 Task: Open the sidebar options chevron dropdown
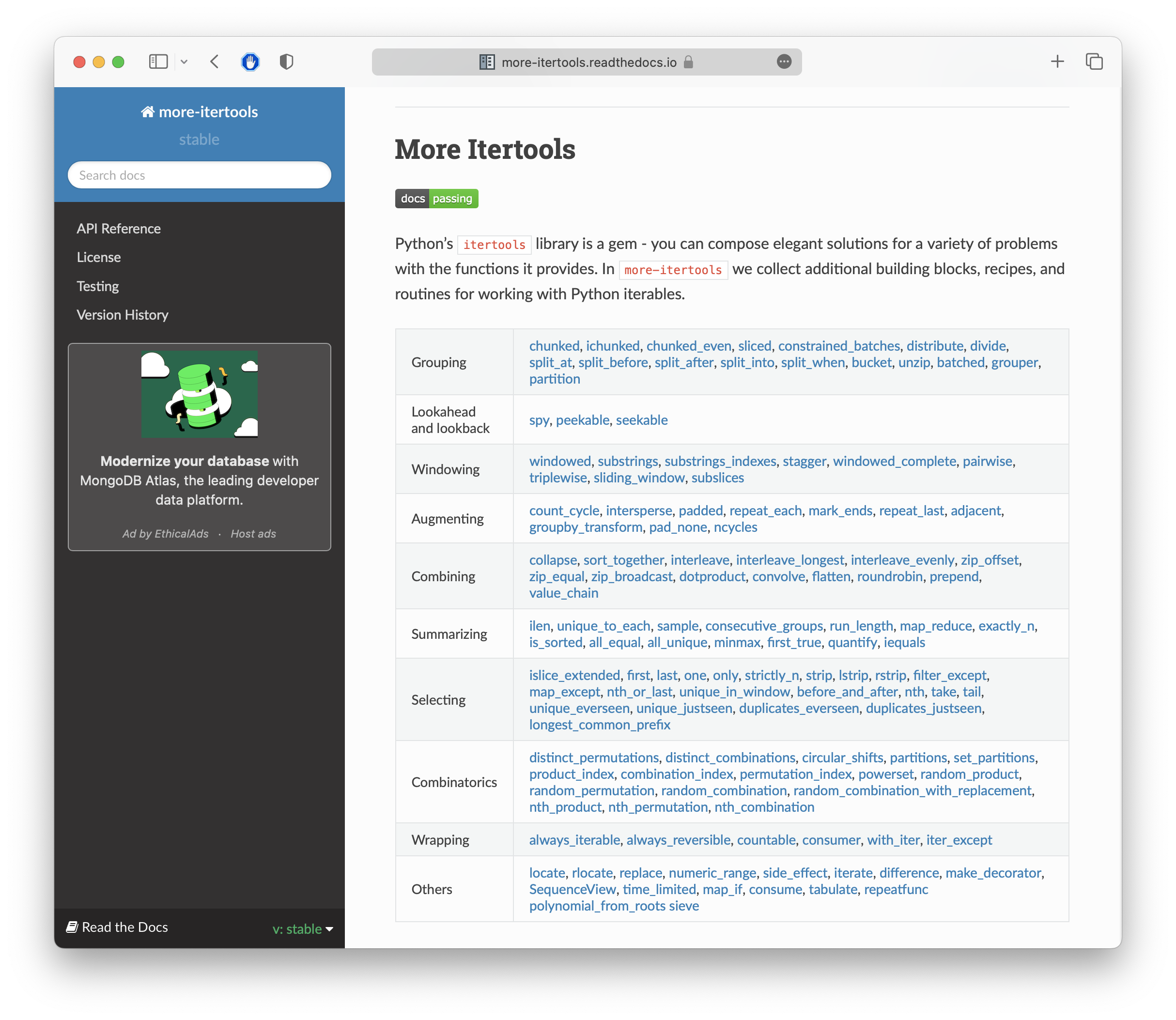(184, 62)
